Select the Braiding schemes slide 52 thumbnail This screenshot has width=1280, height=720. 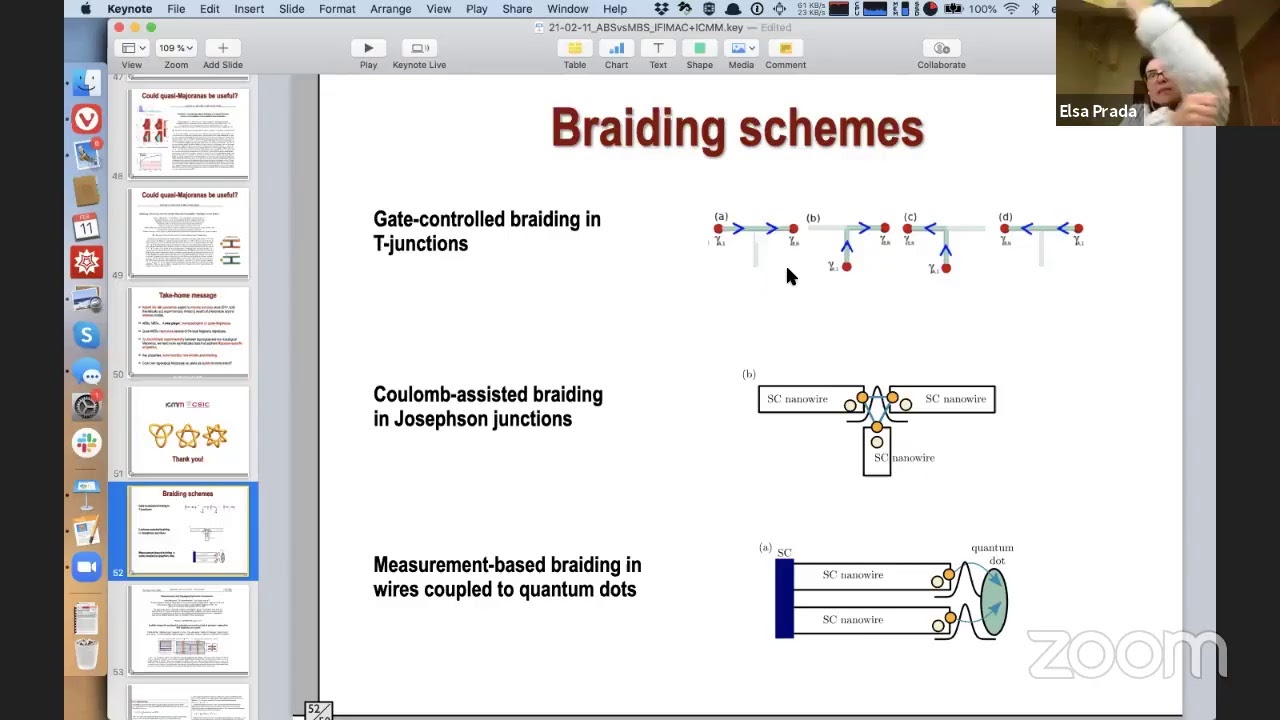click(188, 531)
